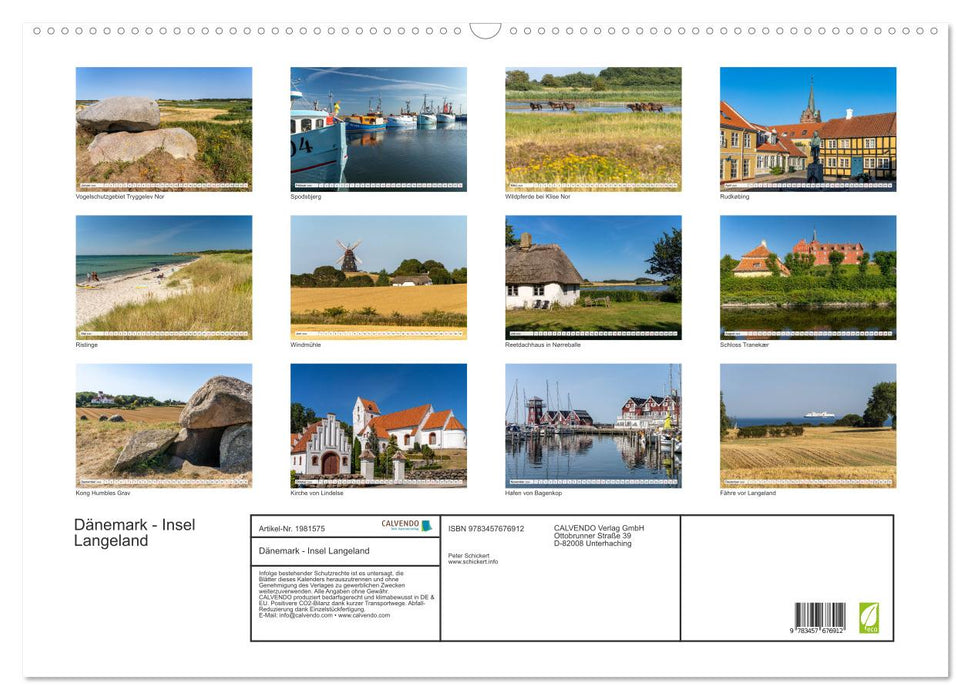Click the blue square in the CALVENDO logo
971x700 pixels.
[425, 525]
